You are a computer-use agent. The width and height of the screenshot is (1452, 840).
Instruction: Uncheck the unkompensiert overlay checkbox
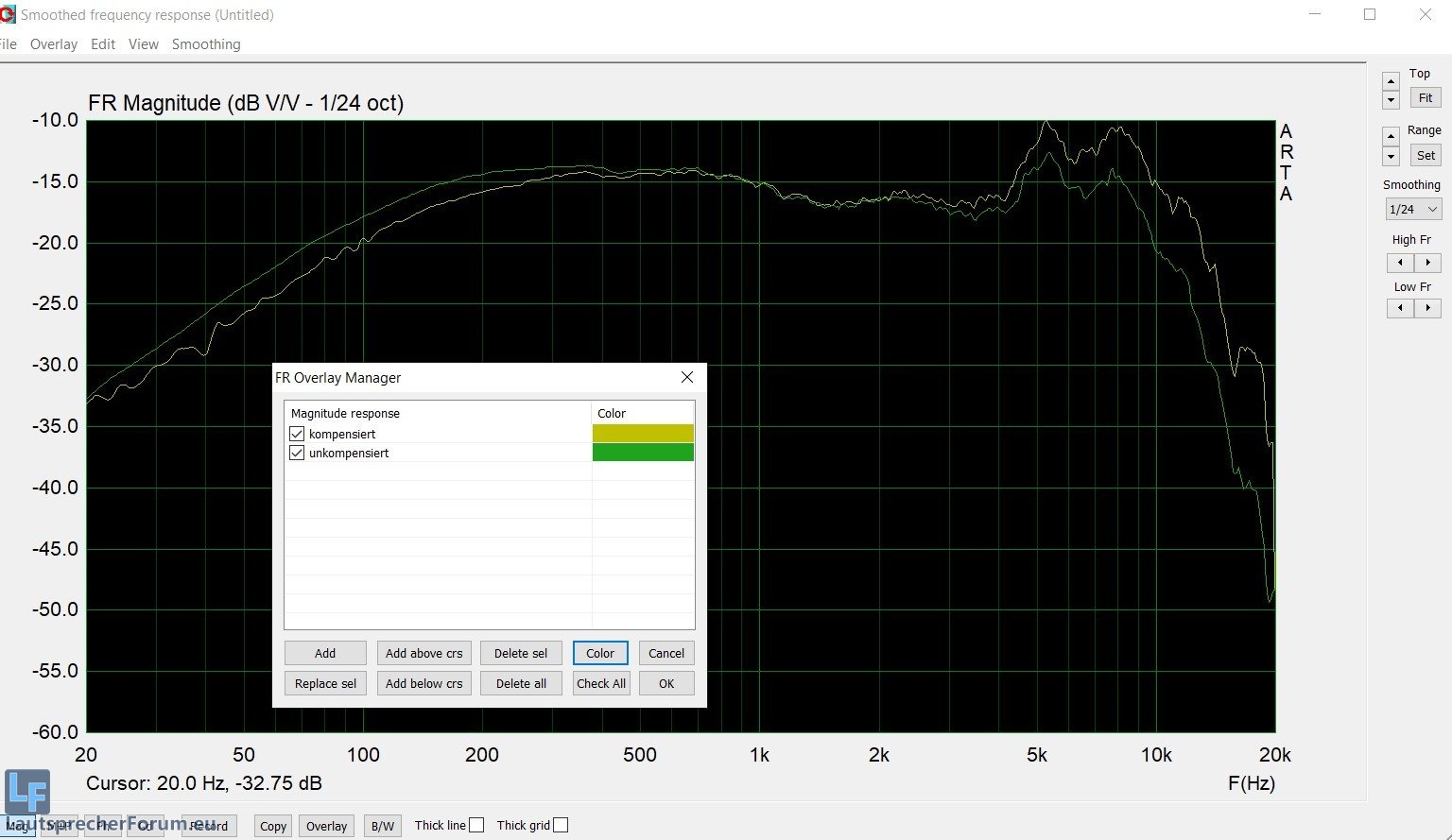point(297,453)
